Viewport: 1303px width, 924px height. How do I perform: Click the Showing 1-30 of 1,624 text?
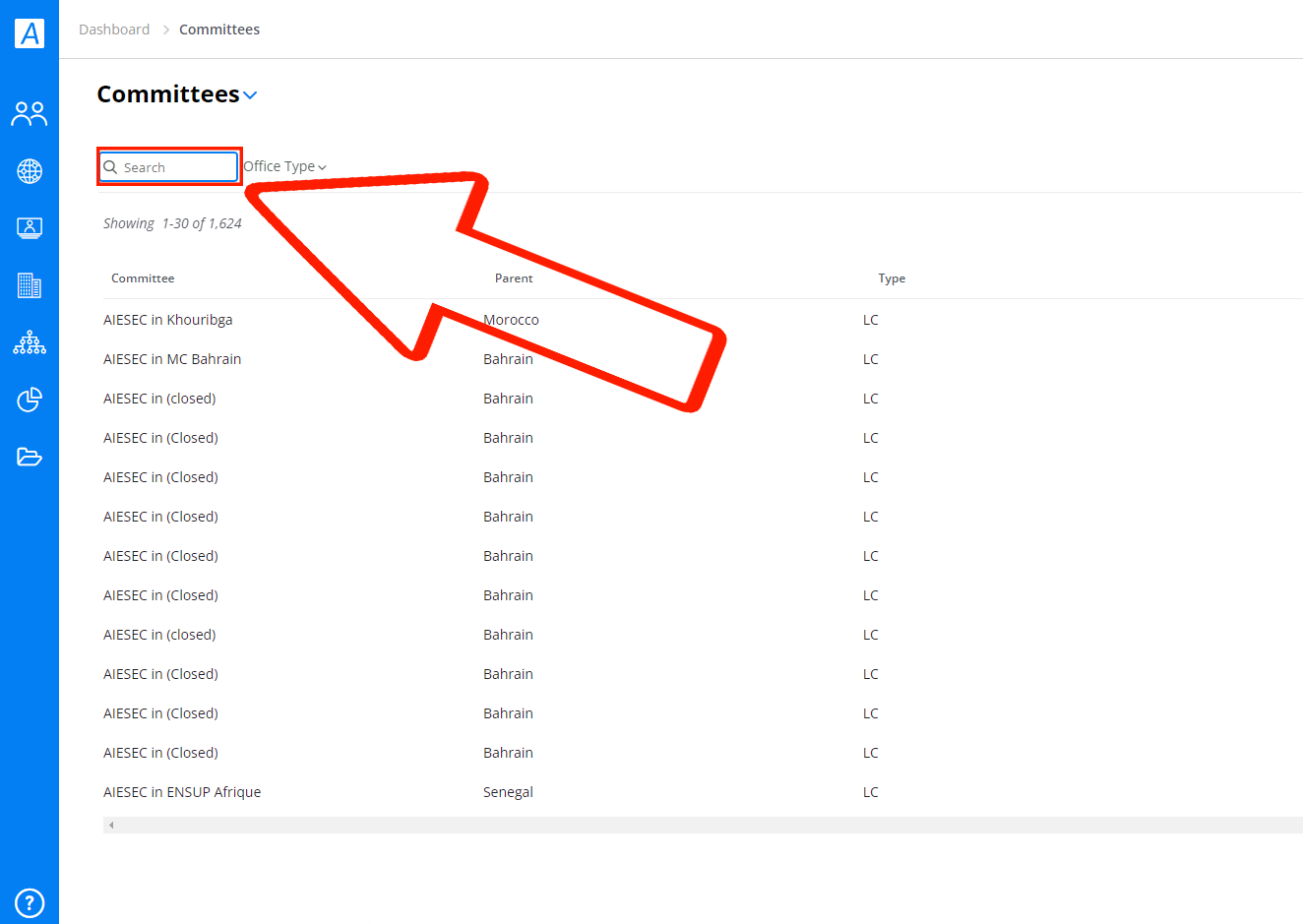[172, 223]
